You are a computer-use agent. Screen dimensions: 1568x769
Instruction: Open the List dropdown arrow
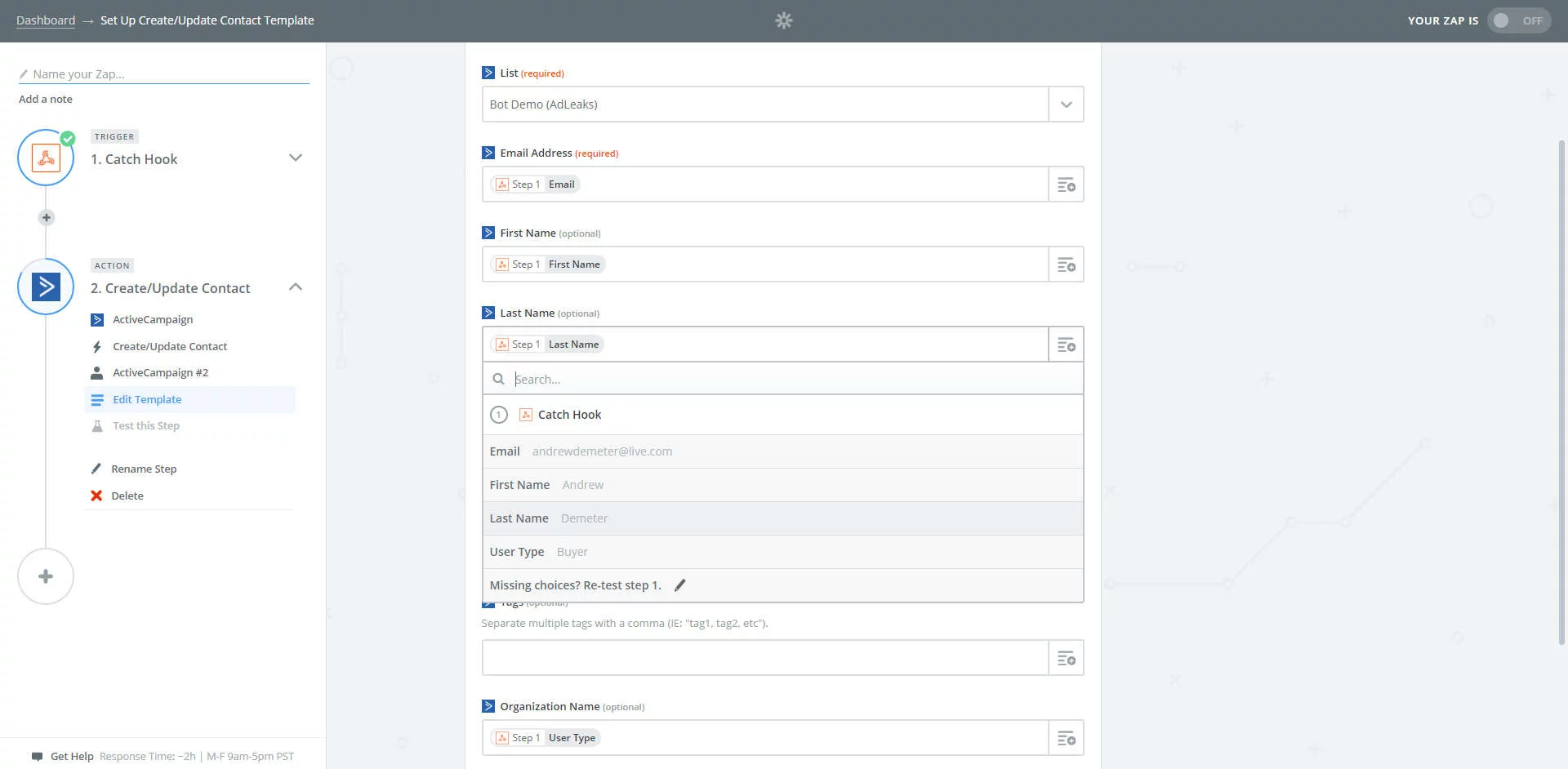[x=1066, y=104]
